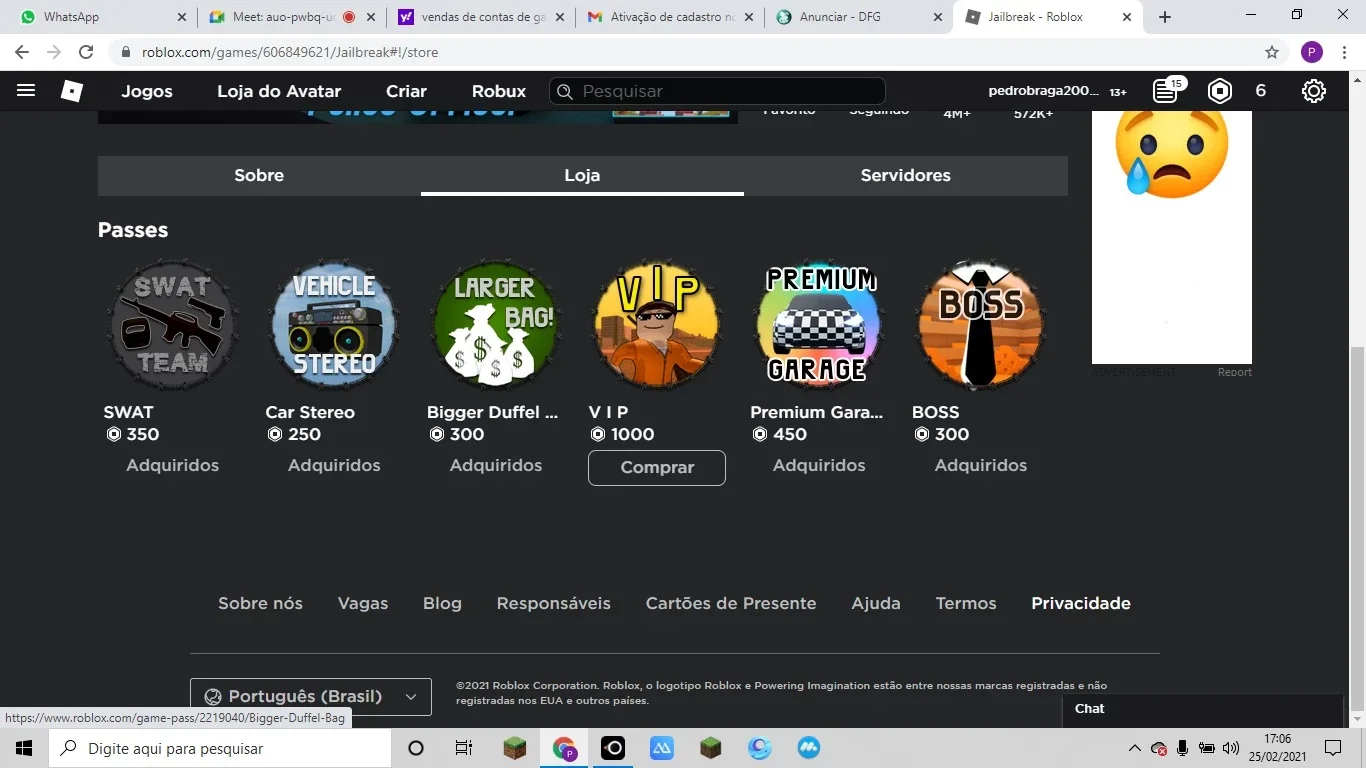Click the search magnifier icon
The height and width of the screenshot is (768, 1366).
(565, 91)
